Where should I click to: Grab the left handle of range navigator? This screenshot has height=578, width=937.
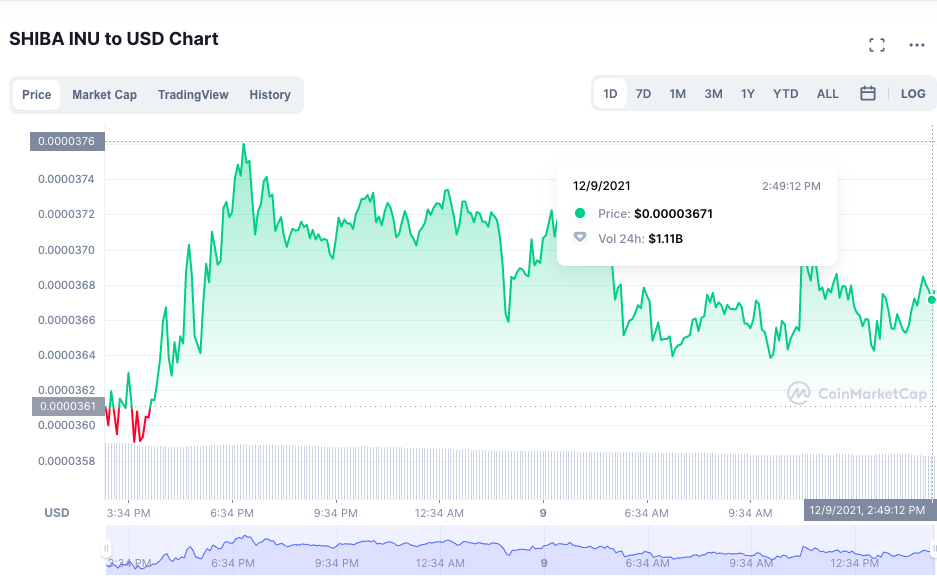click(x=106, y=548)
